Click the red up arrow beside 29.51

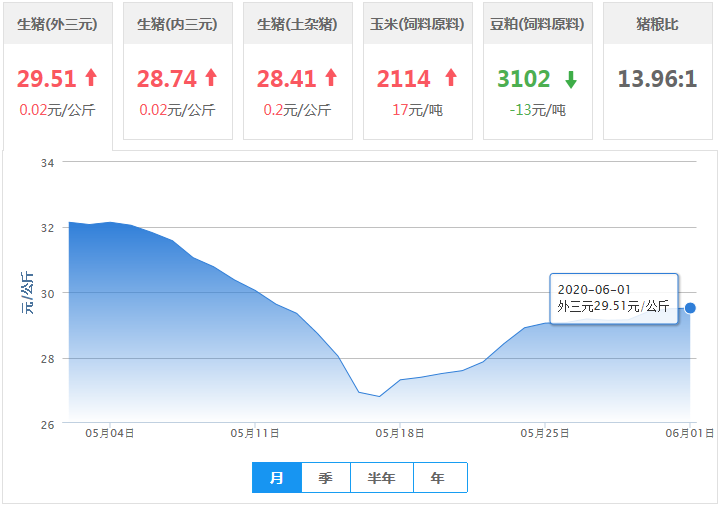pyautogui.click(x=91, y=77)
